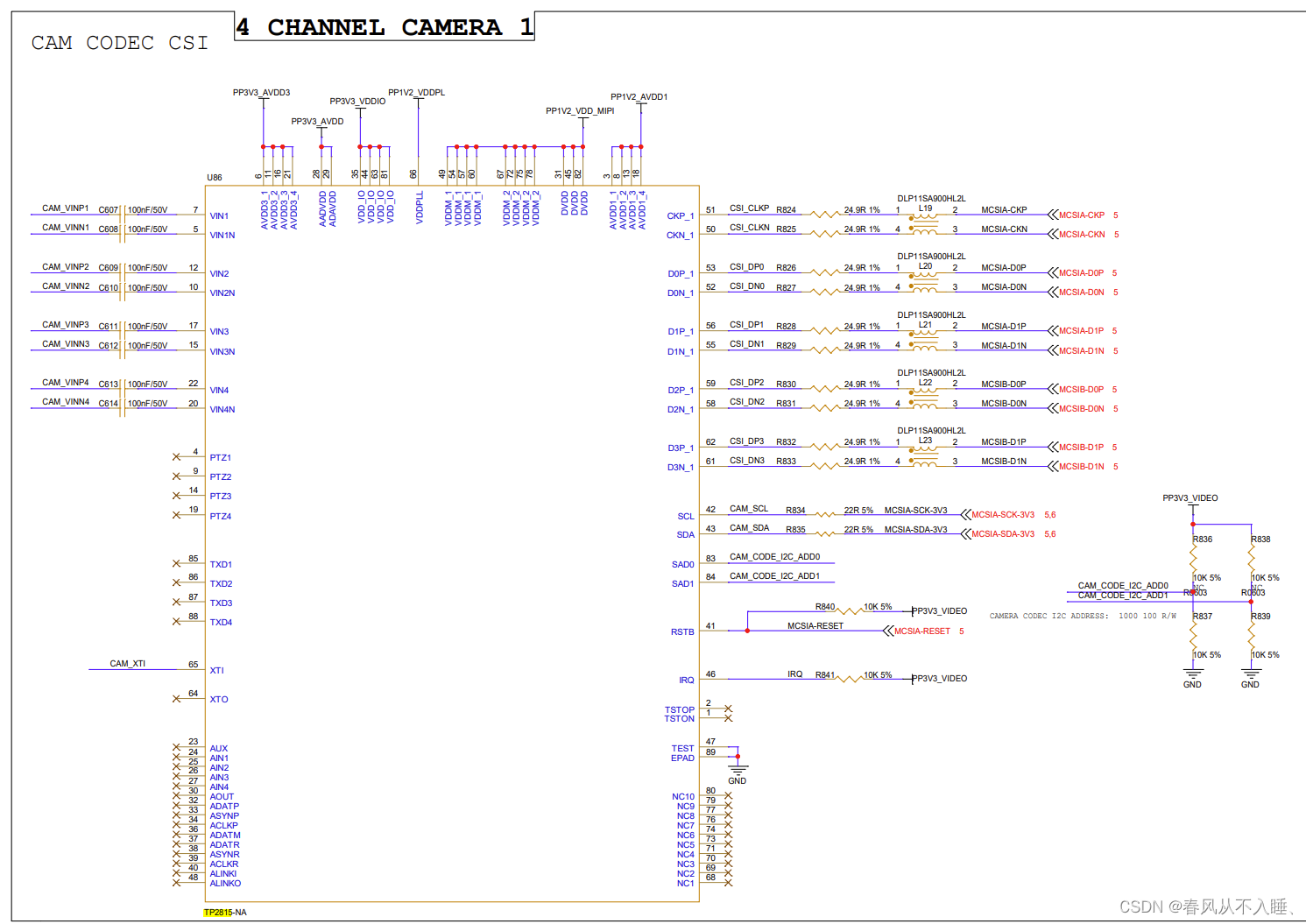Viewport: 1306px width, 924px height.
Task: Toggle the no-connect X on pin NC10
Action: 727,796
